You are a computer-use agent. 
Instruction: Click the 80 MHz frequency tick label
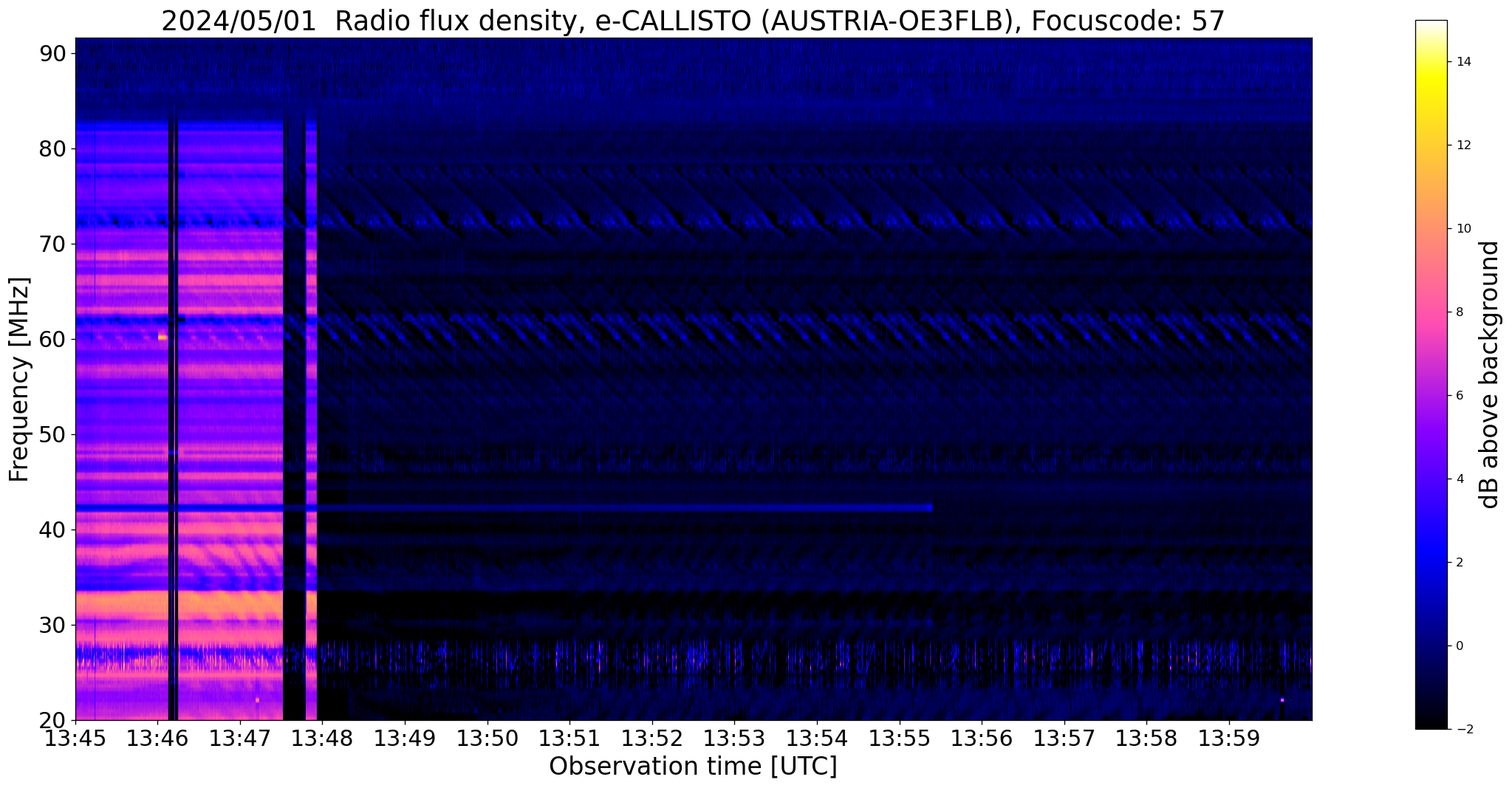[54, 148]
